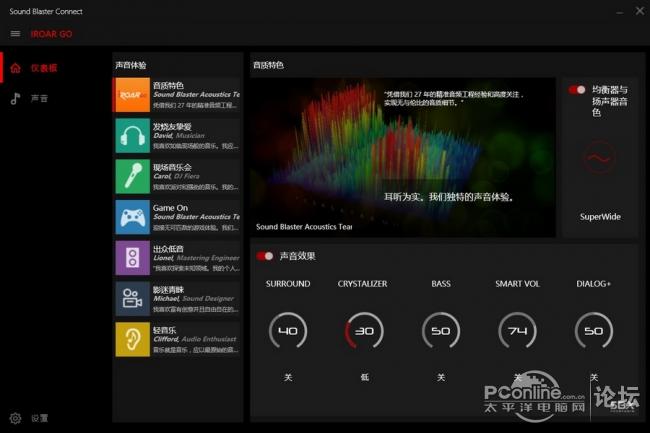Viewport: 650px width, 433px height.
Task: Open the 仪表板 dashboard tab
Action: (x=44, y=68)
